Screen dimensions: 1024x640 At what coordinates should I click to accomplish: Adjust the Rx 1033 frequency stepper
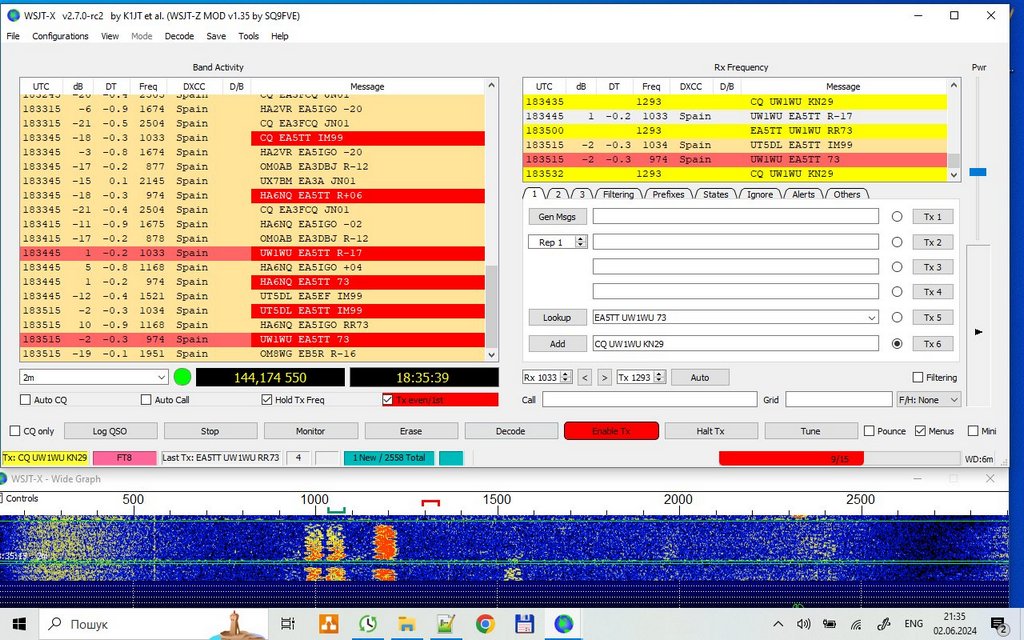566,377
